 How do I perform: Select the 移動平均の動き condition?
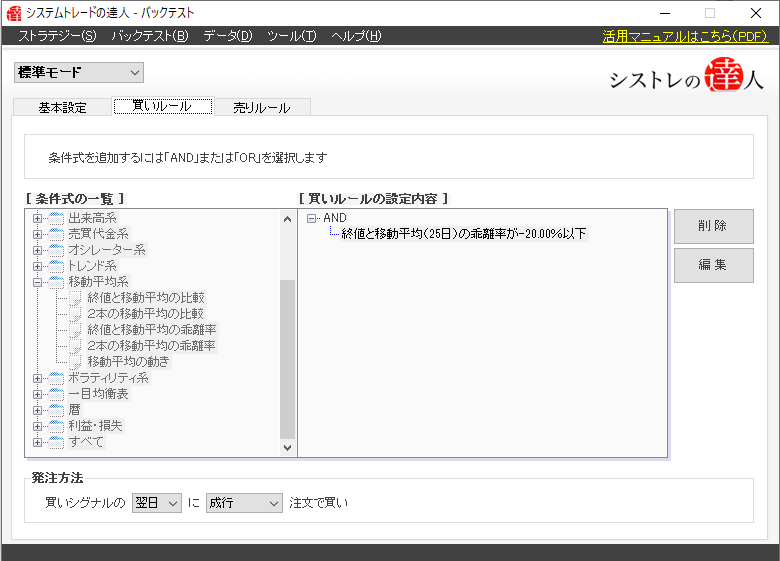pyautogui.click(x=128, y=362)
